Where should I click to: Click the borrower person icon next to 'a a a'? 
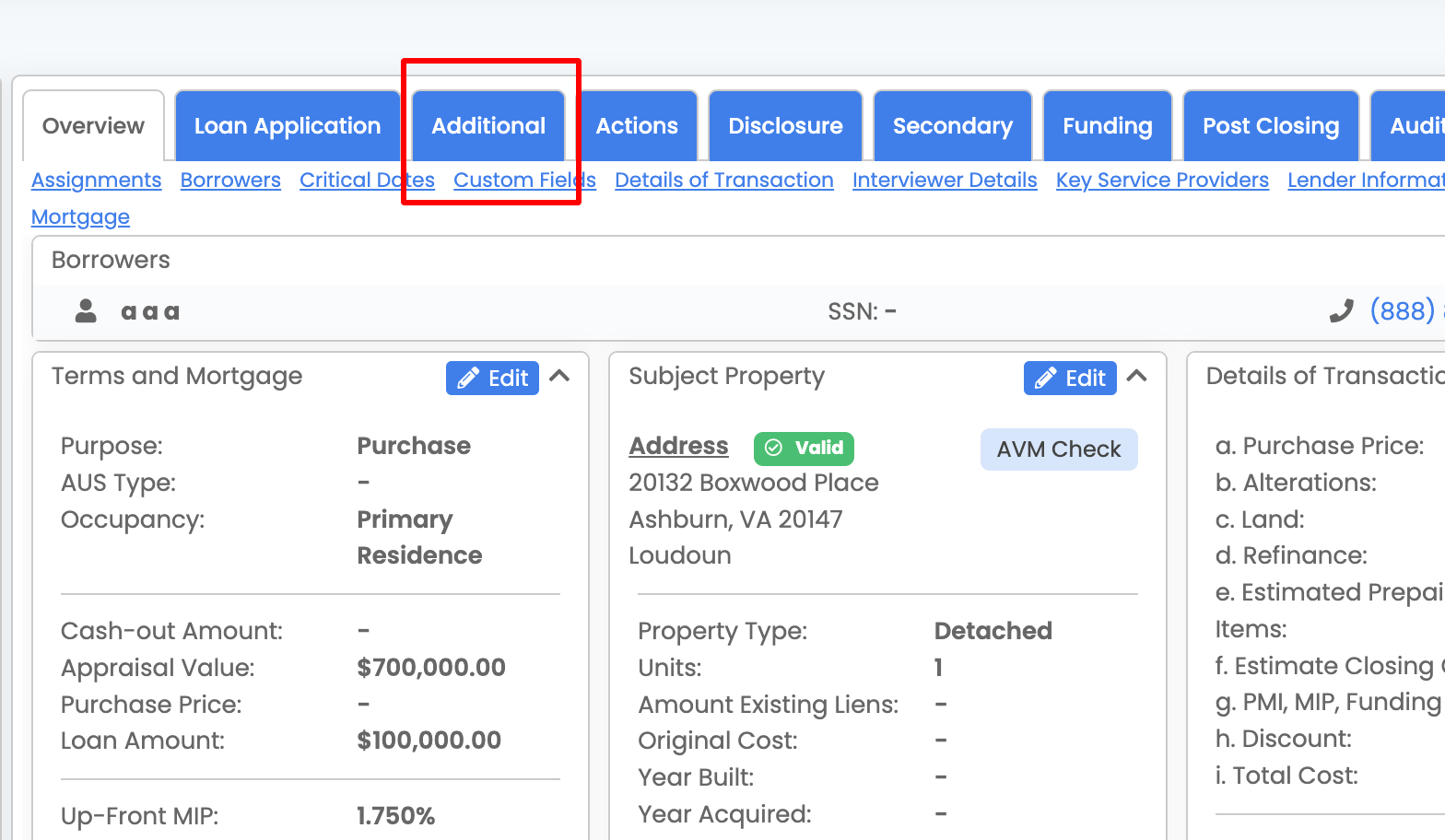85,310
